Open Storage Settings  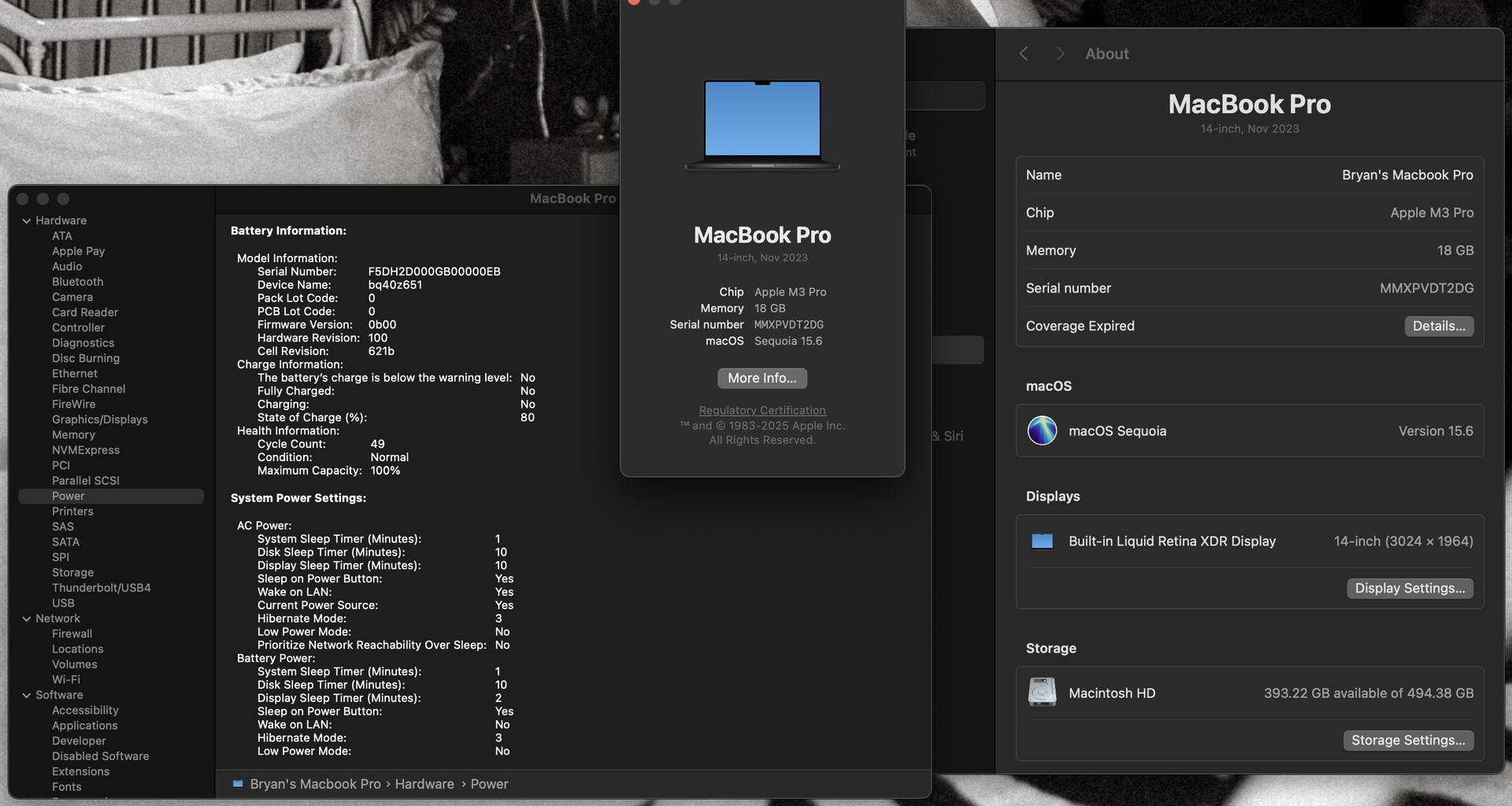pyautogui.click(x=1408, y=740)
